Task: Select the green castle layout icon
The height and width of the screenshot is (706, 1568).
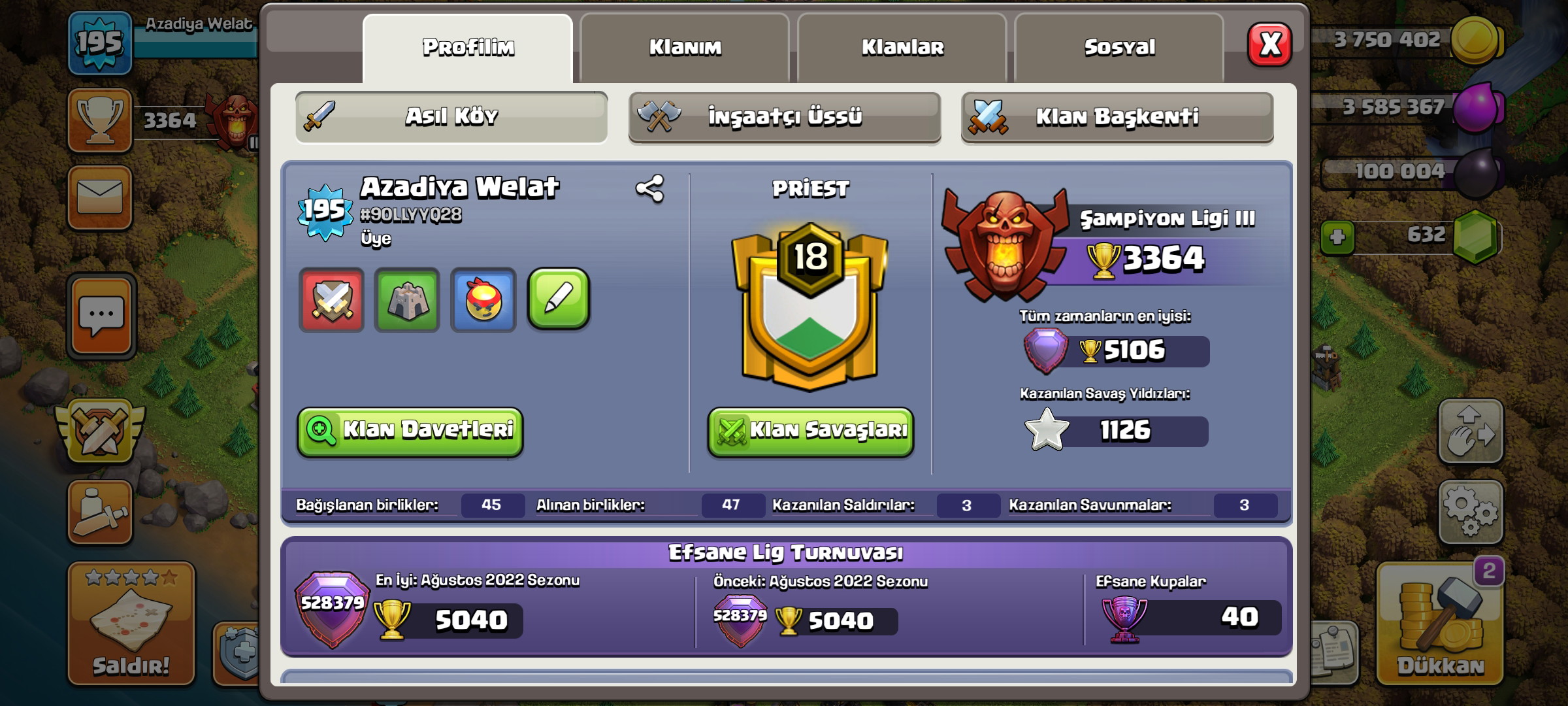Action: tap(407, 300)
